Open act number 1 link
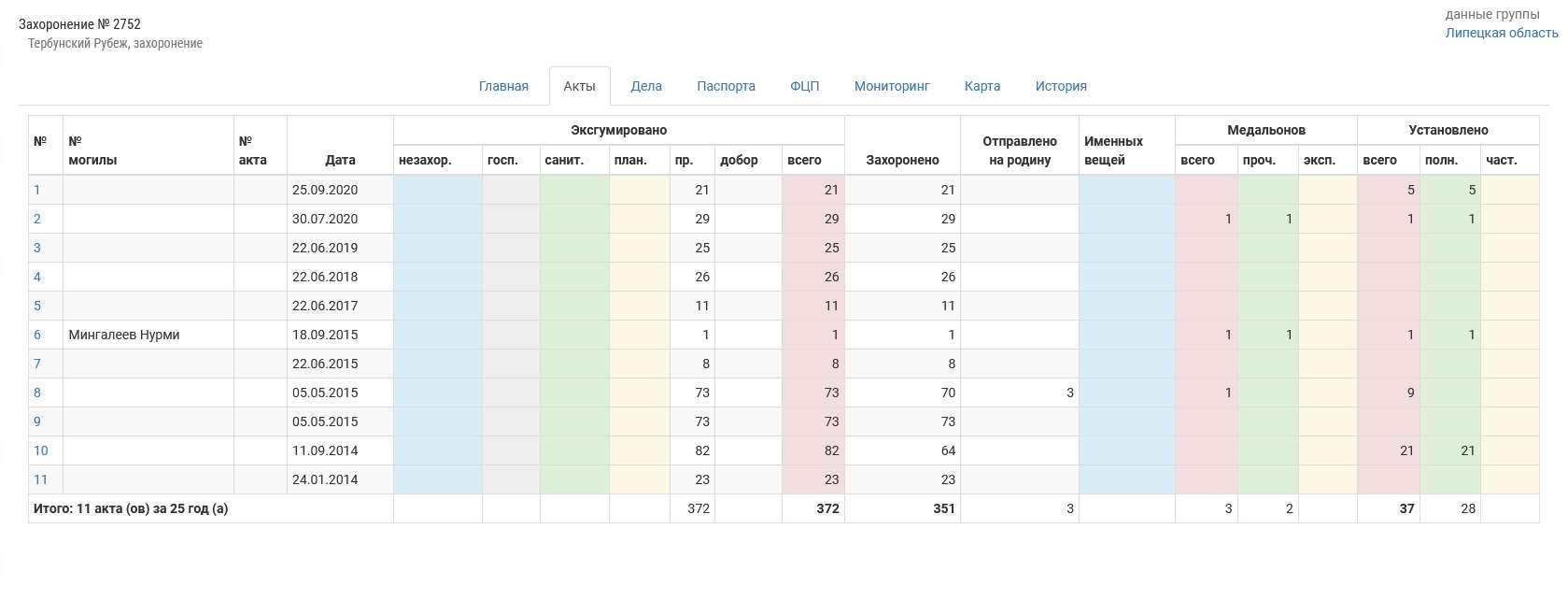This screenshot has height=600, width=1568. pos(37,190)
